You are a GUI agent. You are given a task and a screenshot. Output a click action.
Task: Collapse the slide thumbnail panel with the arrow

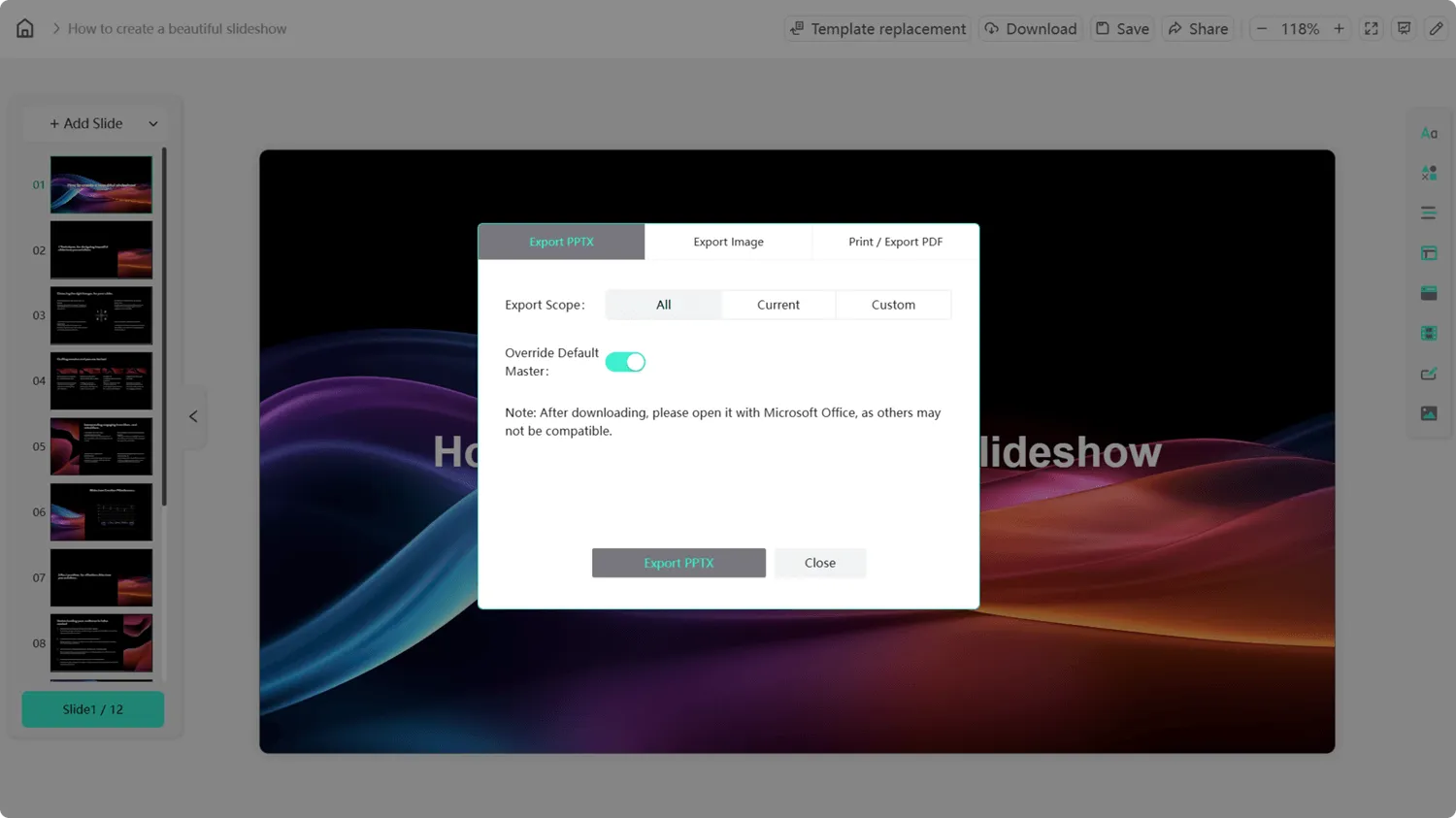193,415
